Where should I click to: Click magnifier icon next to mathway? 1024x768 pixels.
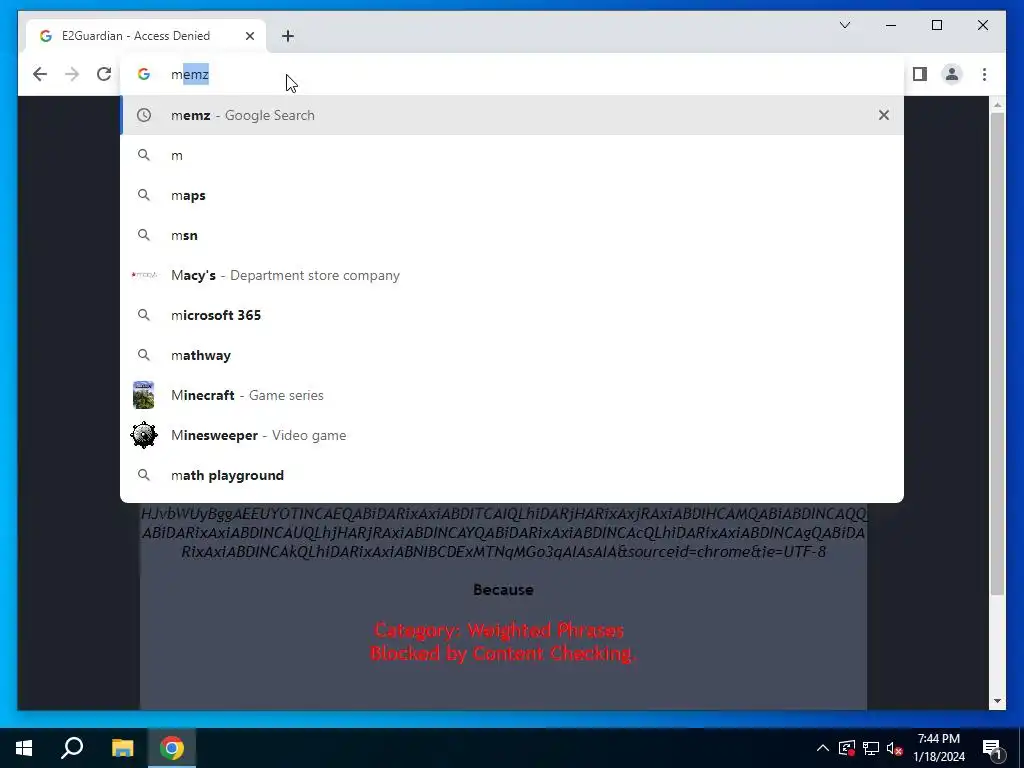(144, 355)
